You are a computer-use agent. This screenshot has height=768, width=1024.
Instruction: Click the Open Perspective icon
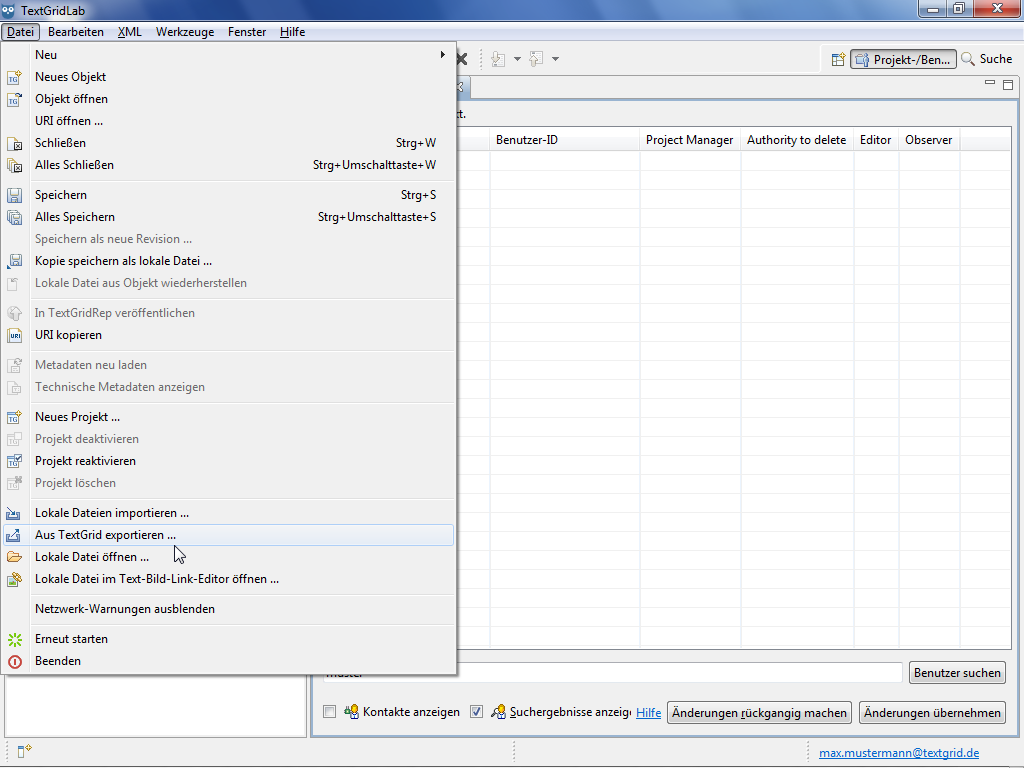[838, 60]
